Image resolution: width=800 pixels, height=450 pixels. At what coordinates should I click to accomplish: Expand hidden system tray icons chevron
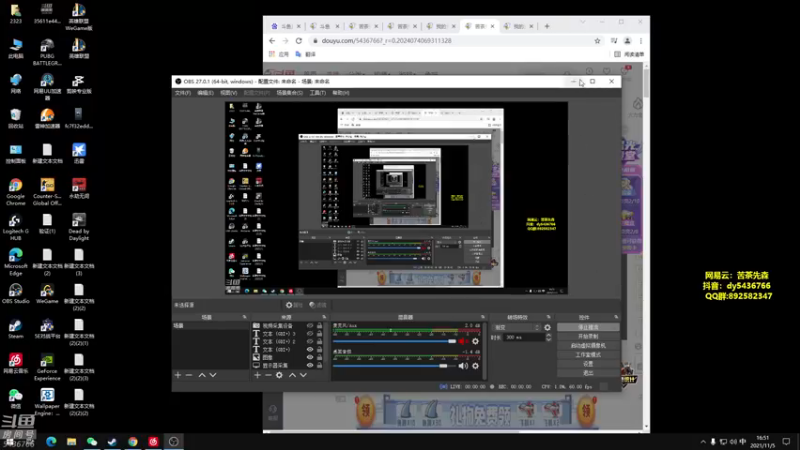[703, 442]
